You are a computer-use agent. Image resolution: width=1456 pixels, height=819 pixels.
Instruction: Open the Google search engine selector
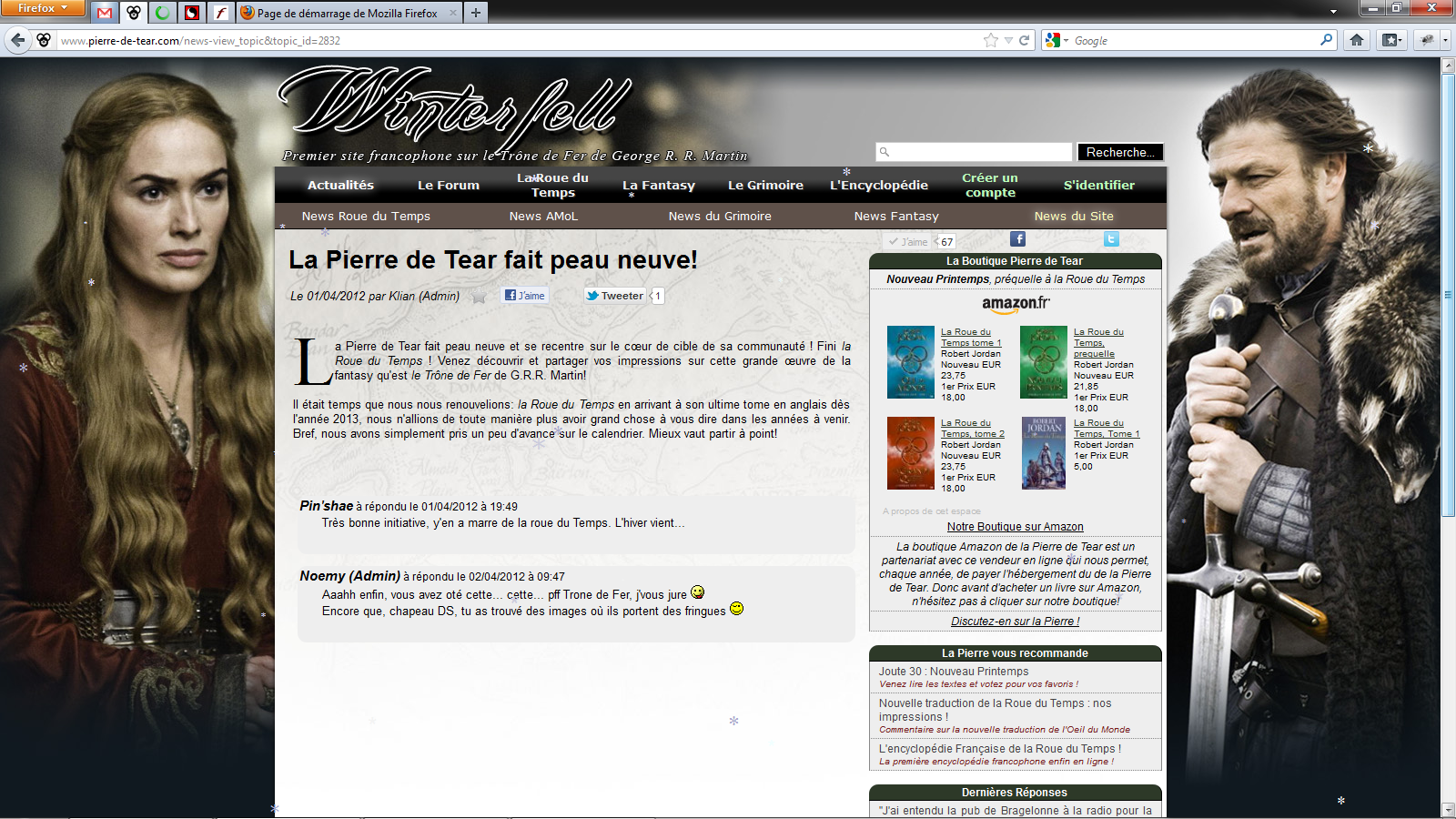point(1057,40)
